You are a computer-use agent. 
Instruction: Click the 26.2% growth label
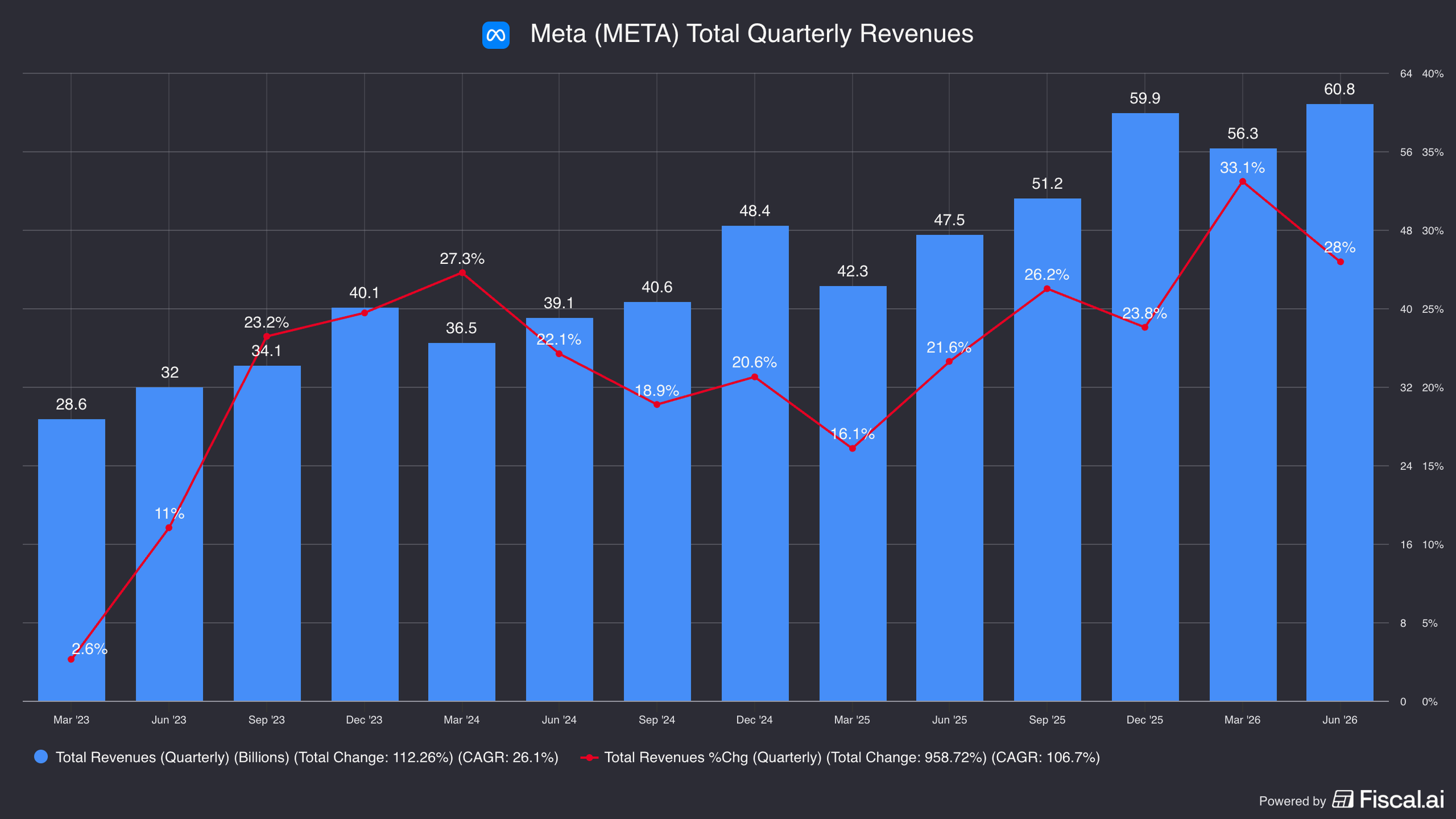[1047, 275]
